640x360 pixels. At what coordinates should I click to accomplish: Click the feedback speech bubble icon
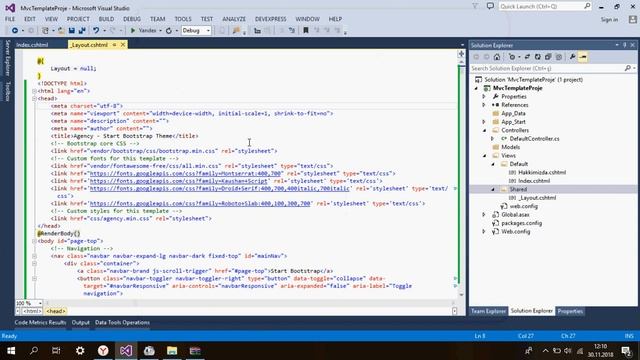(490, 6)
